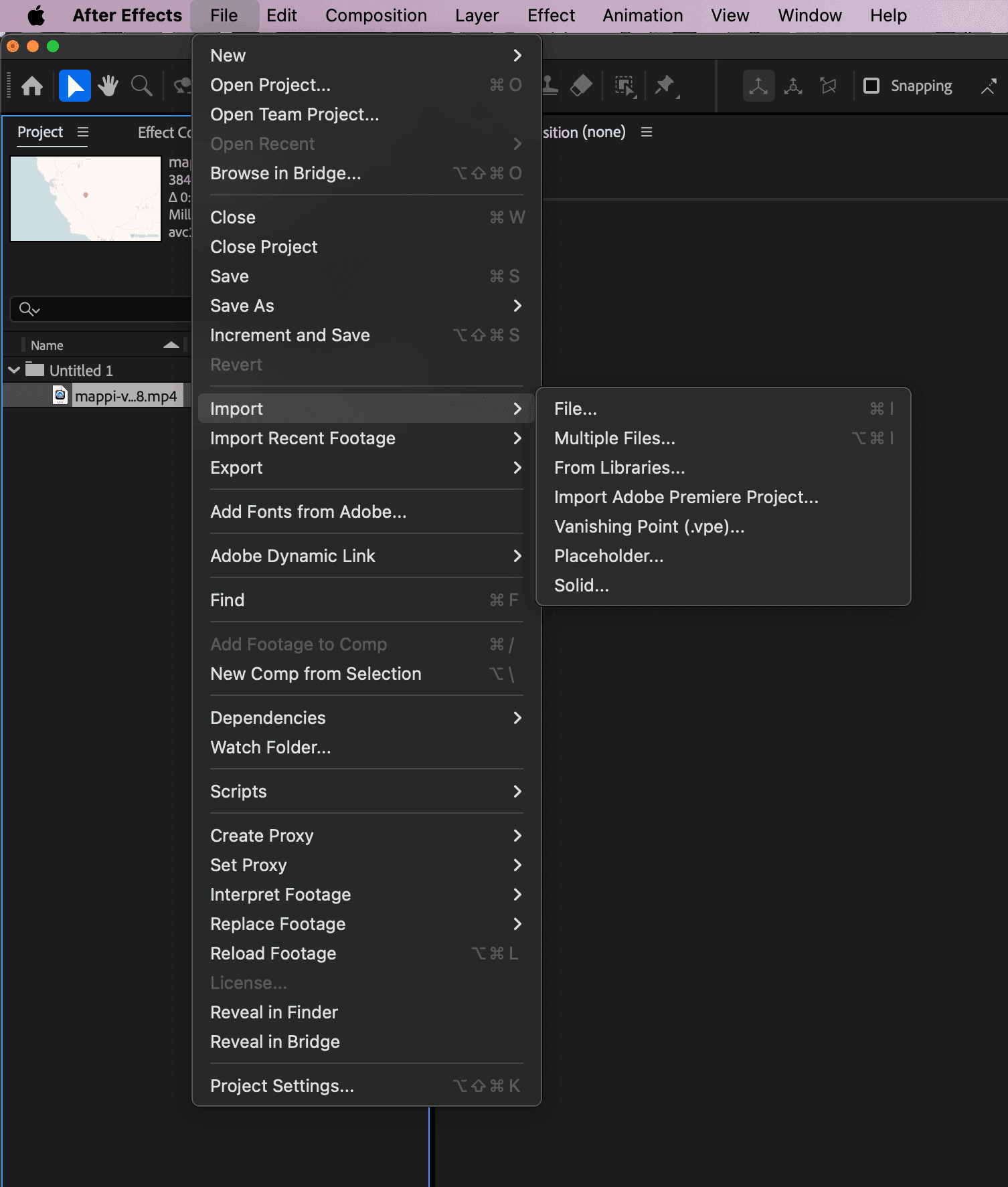Image resolution: width=1008 pixels, height=1187 pixels.
Task: Click Reload Footage menu item
Action: point(366,953)
